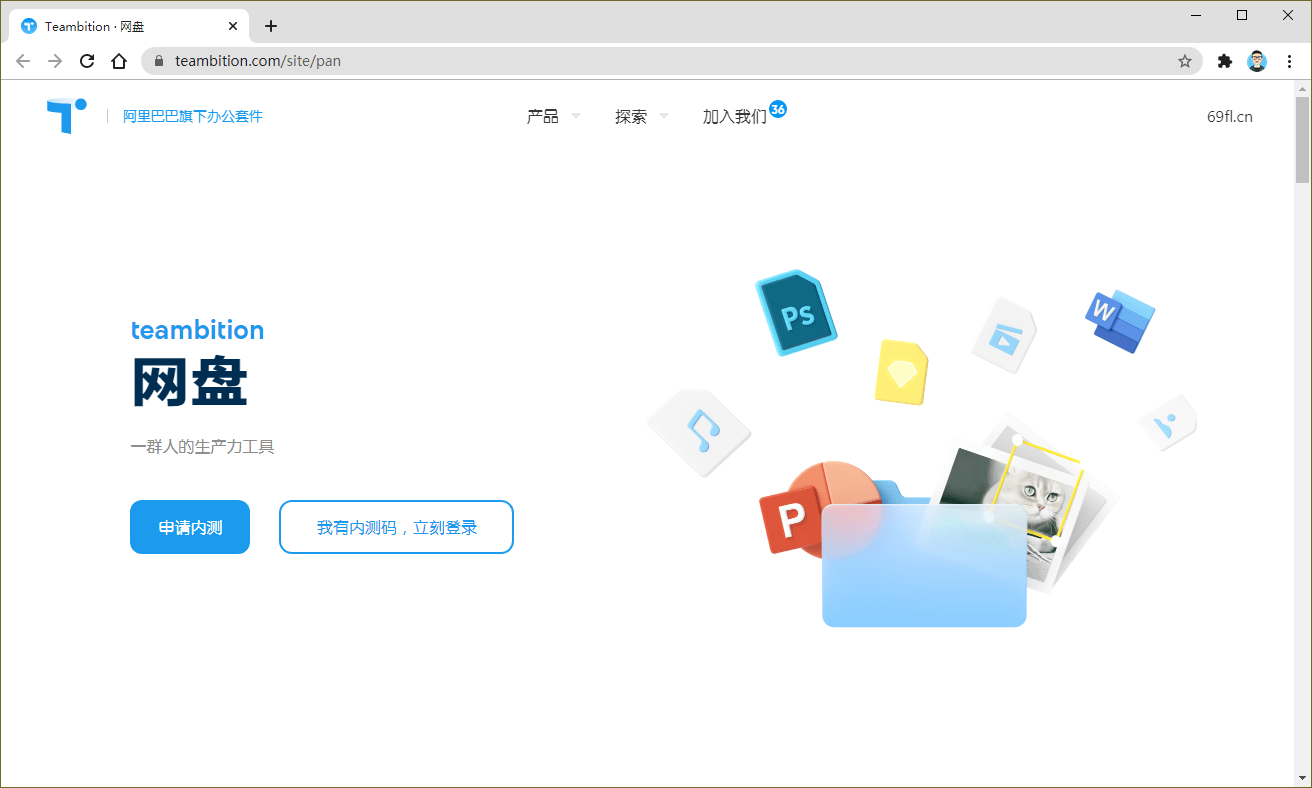Open the extensions puzzle icon
This screenshot has width=1312, height=788.
(1224, 61)
